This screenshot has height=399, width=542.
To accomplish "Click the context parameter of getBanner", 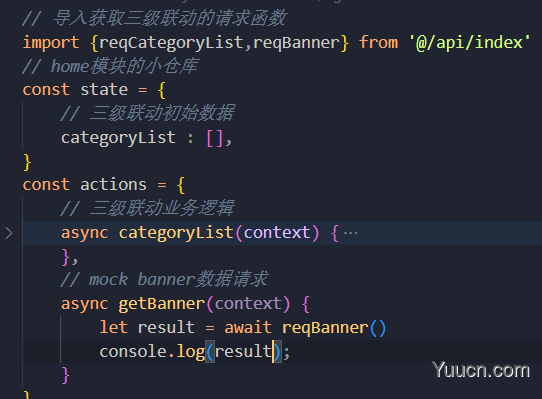I will (248, 304).
